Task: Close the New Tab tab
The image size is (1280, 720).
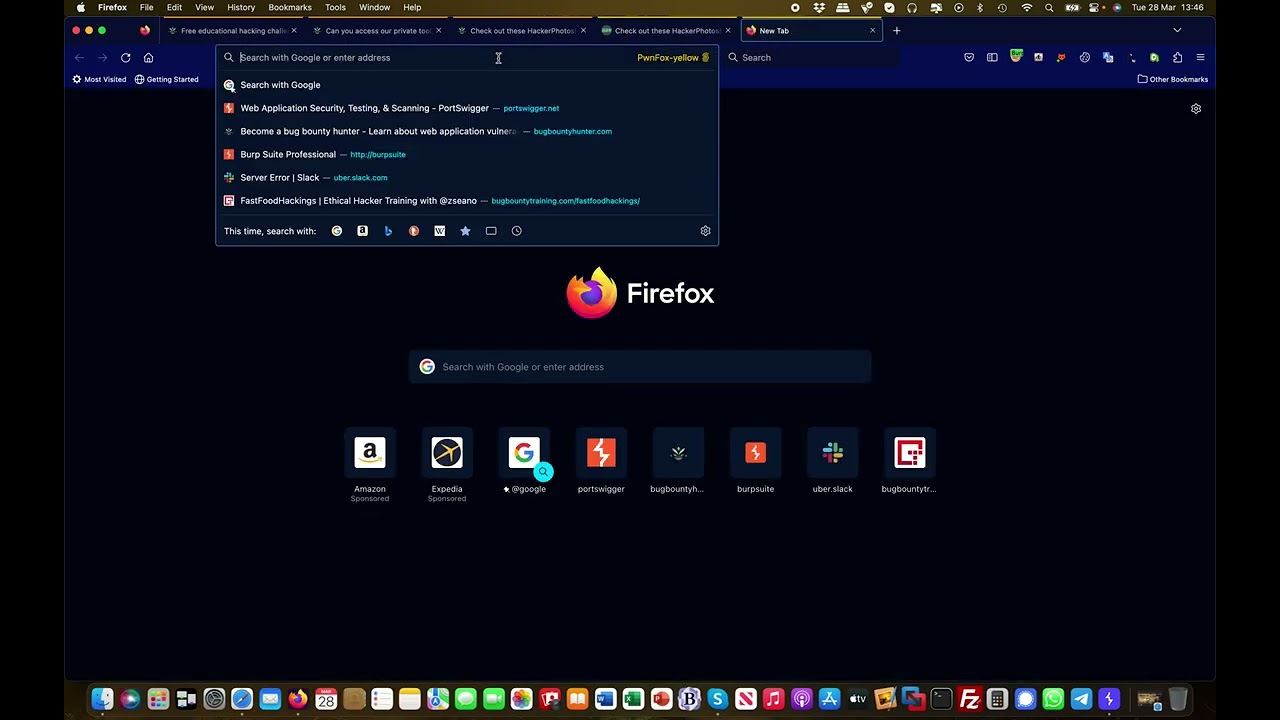Action: click(x=872, y=30)
